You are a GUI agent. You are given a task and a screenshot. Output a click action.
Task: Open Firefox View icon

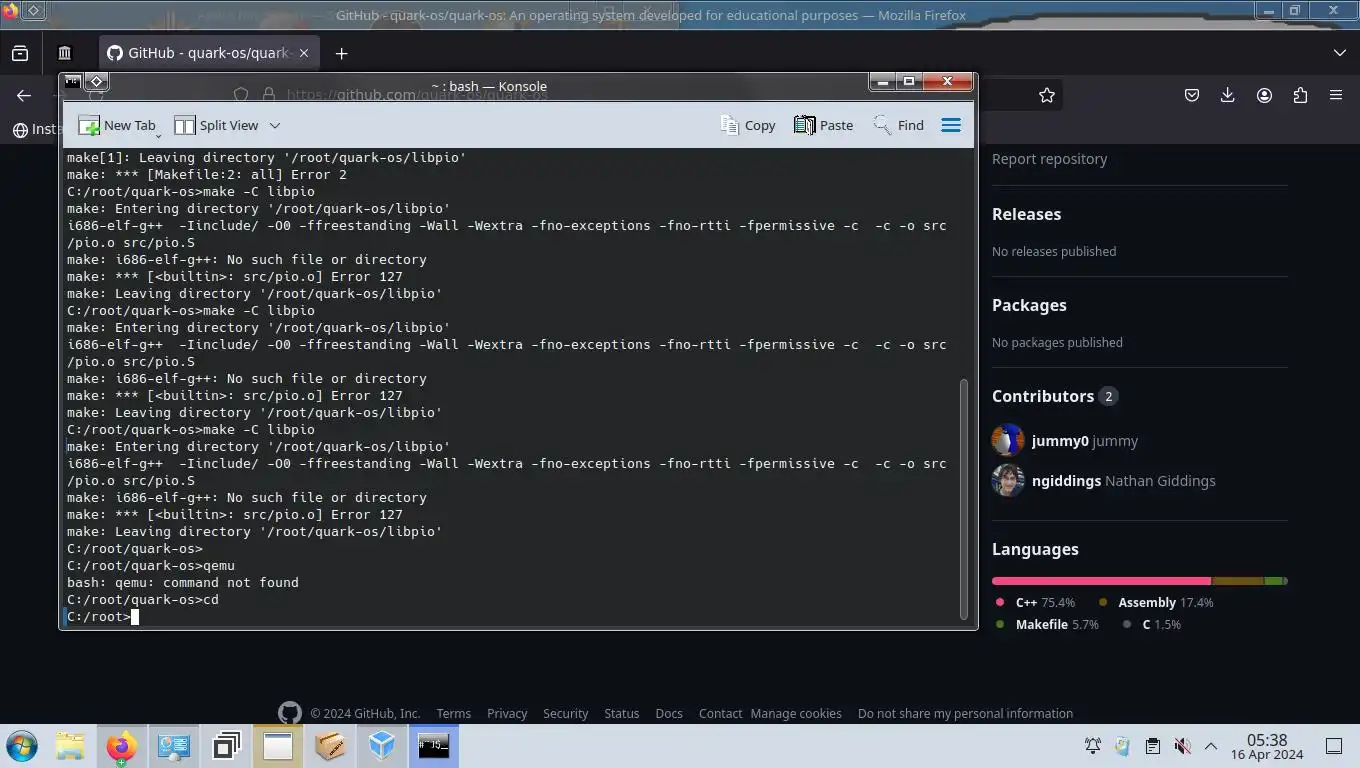(20, 53)
